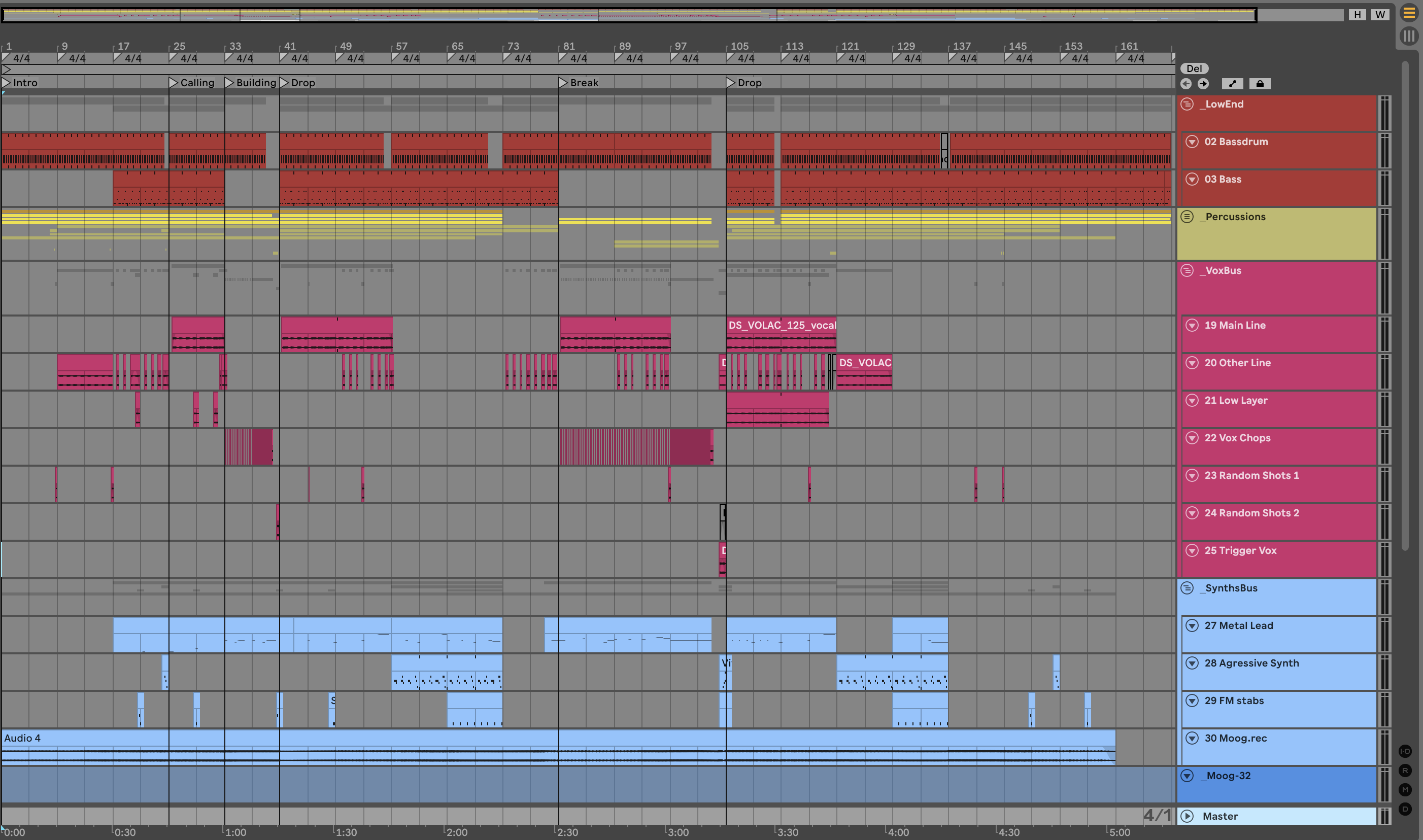The width and height of the screenshot is (1423, 840).
Task: Toggle the I-O section visibility button
Action: click(x=1405, y=751)
